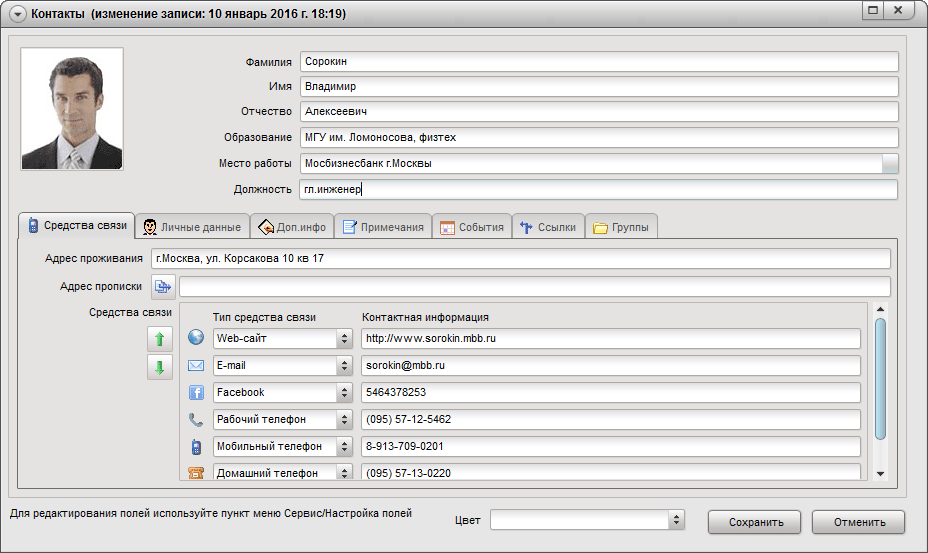Click the mobile phone icon for Мобильный телефон

(x=196, y=447)
